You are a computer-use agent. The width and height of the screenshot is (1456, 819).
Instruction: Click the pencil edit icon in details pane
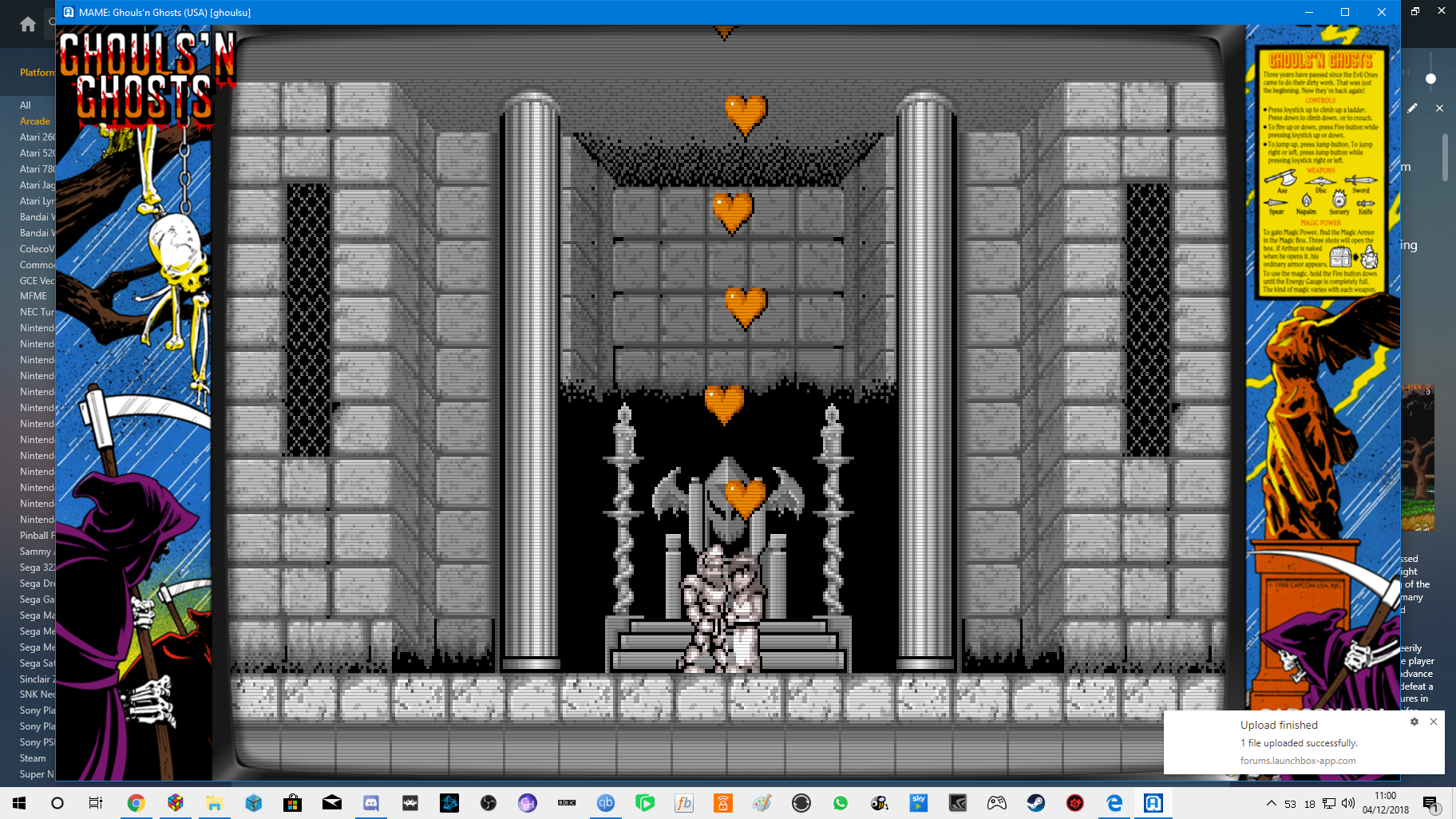click(1412, 108)
